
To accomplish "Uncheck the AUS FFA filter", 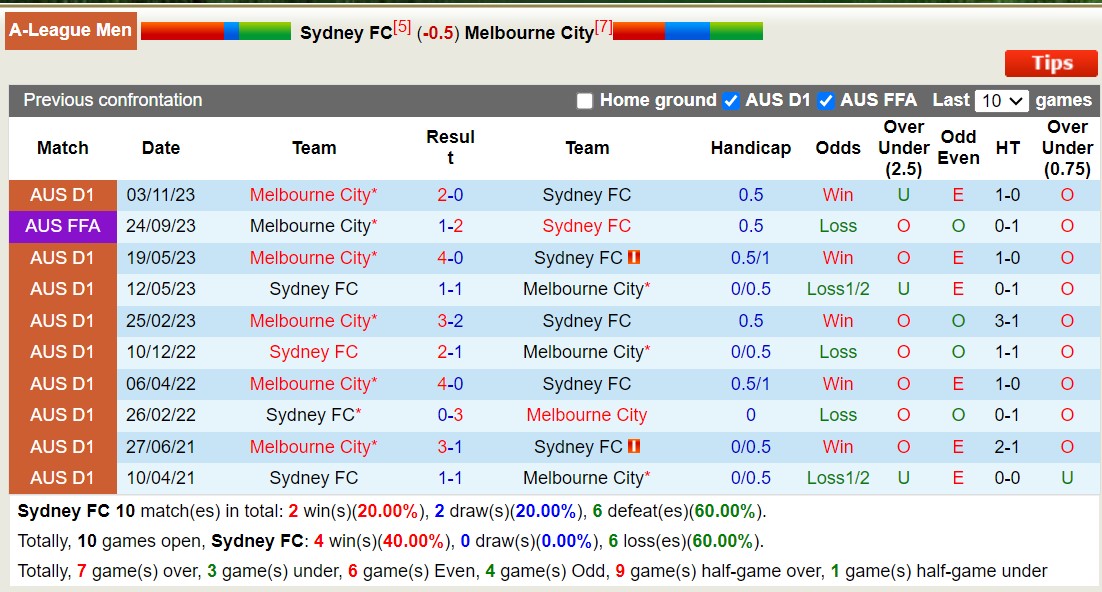I will 826,100.
